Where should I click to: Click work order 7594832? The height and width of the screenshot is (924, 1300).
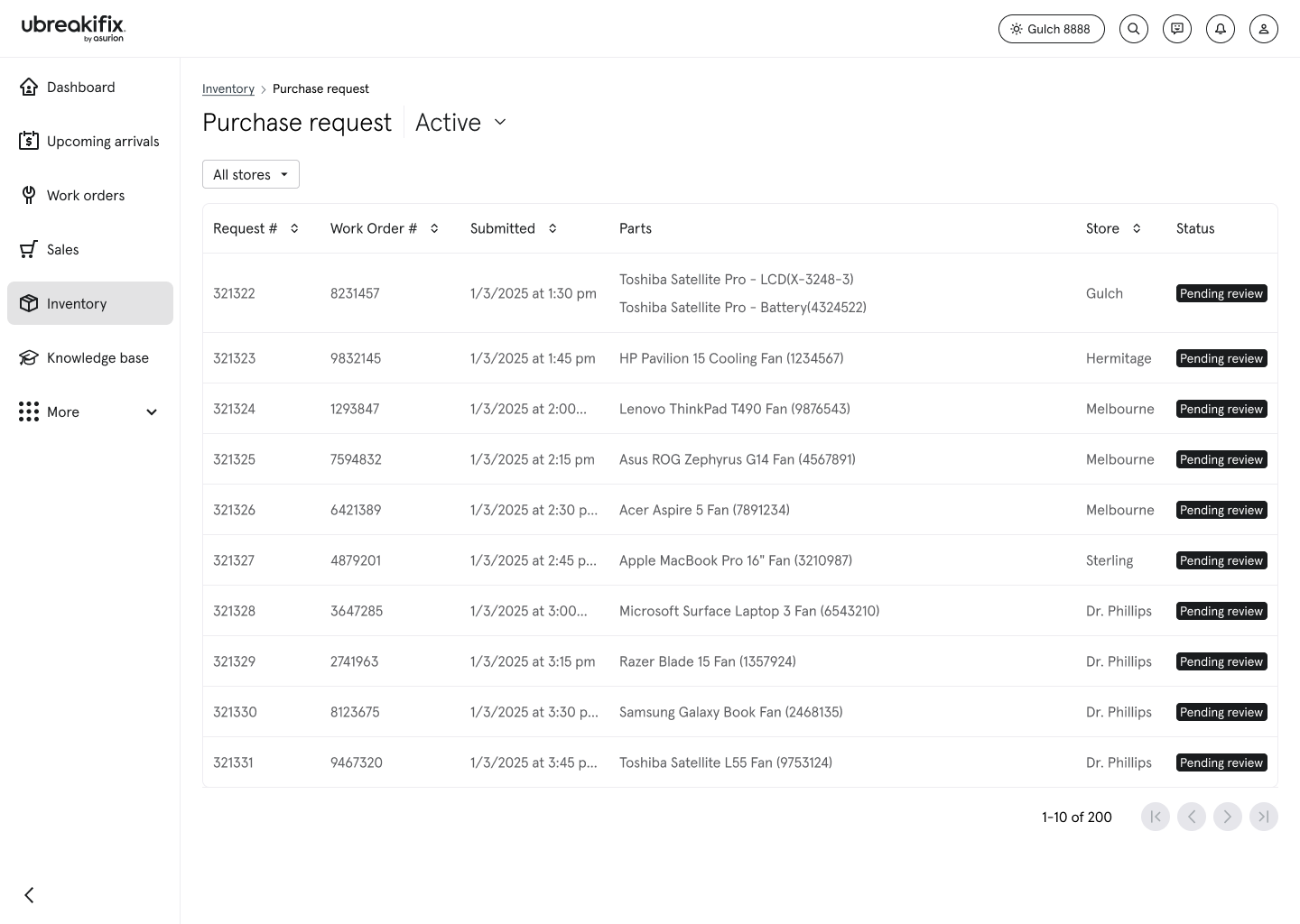356,459
